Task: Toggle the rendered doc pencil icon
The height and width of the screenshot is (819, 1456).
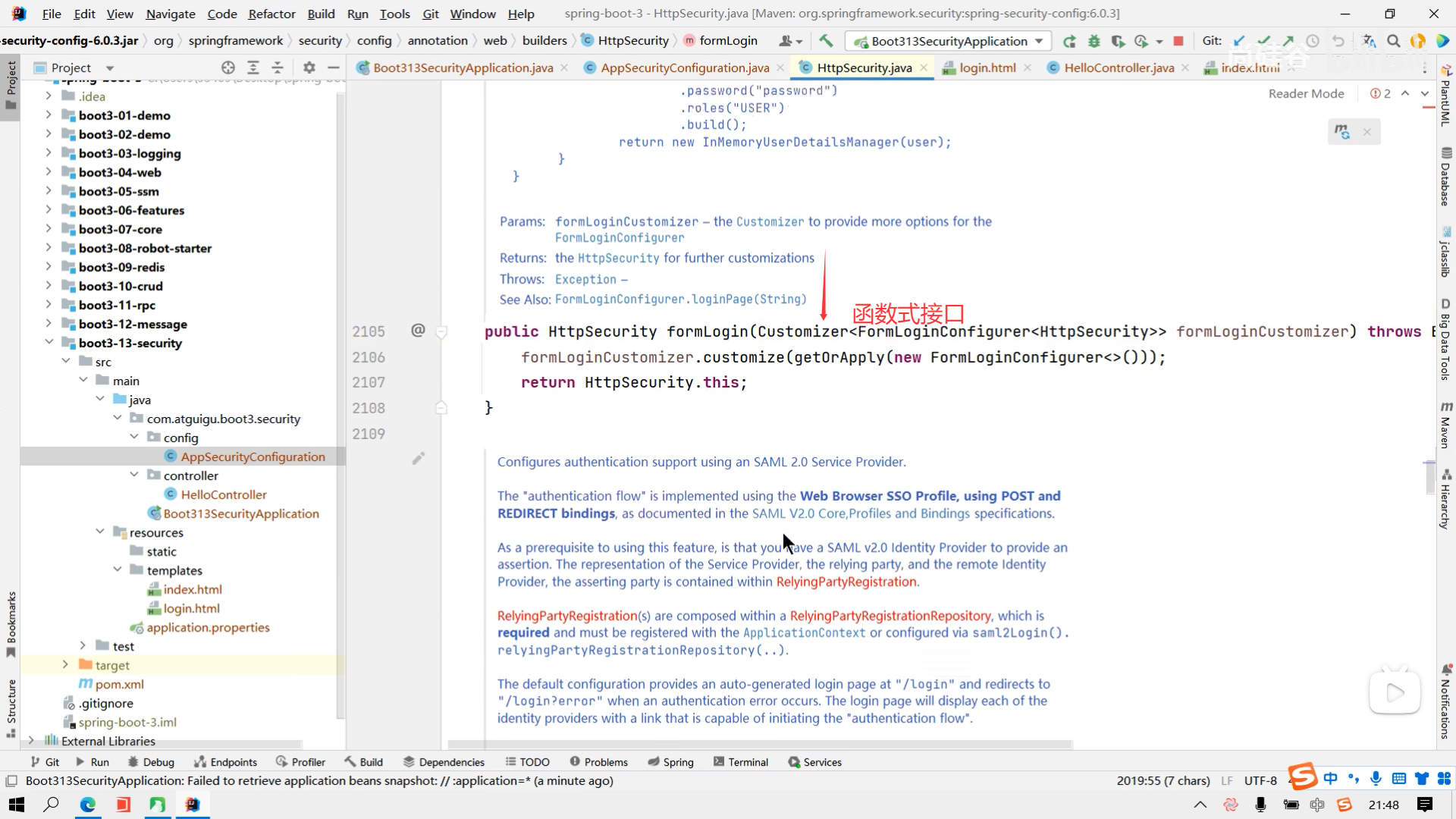Action: click(x=418, y=459)
